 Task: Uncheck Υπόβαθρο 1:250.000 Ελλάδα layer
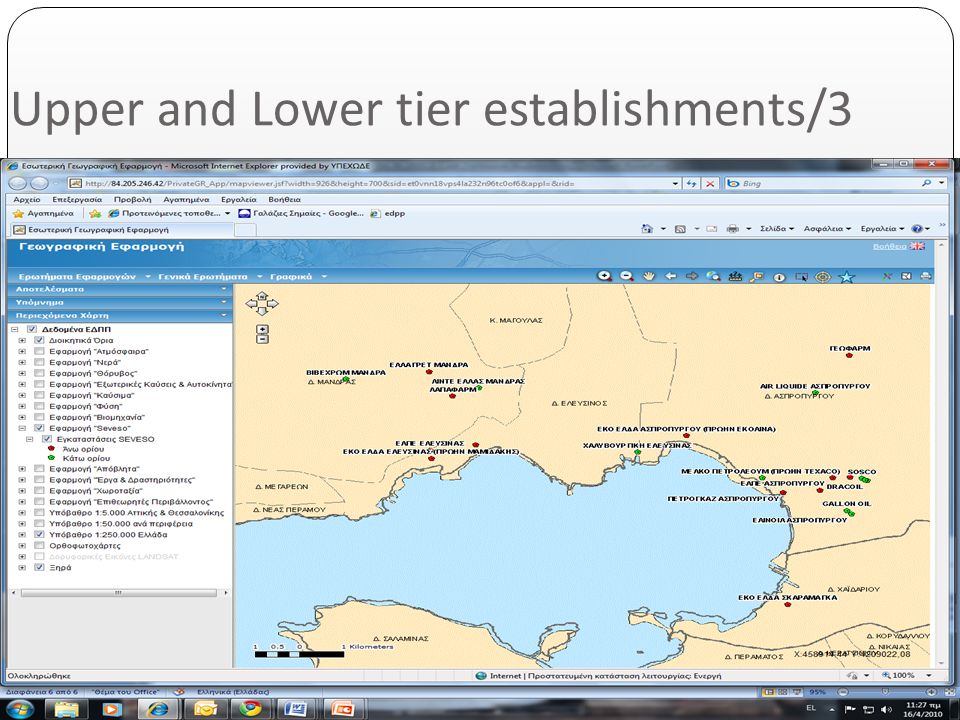(39, 535)
